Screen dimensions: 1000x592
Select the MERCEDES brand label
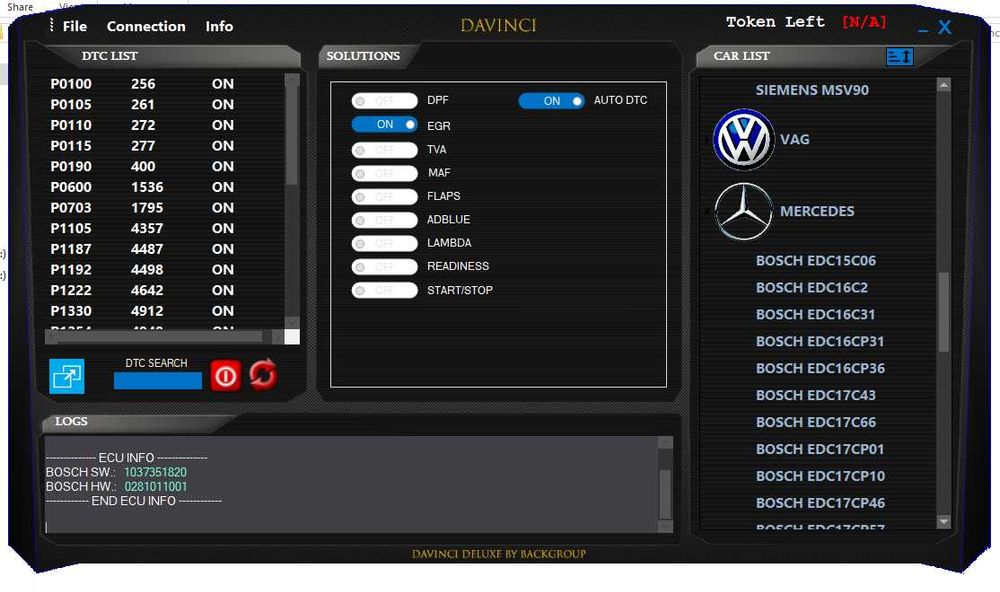tap(817, 211)
